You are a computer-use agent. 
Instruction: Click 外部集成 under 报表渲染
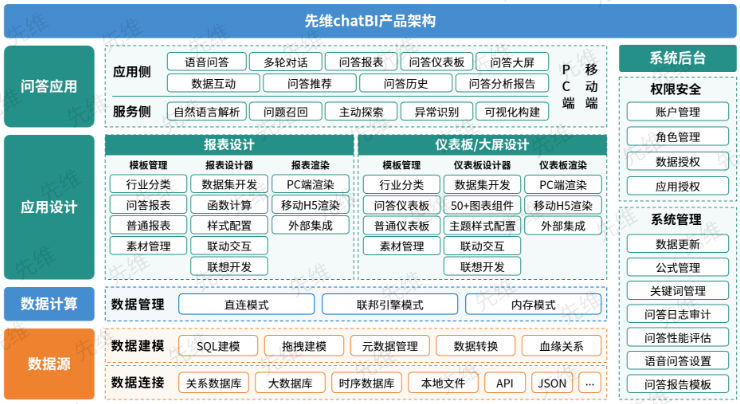click(311, 226)
